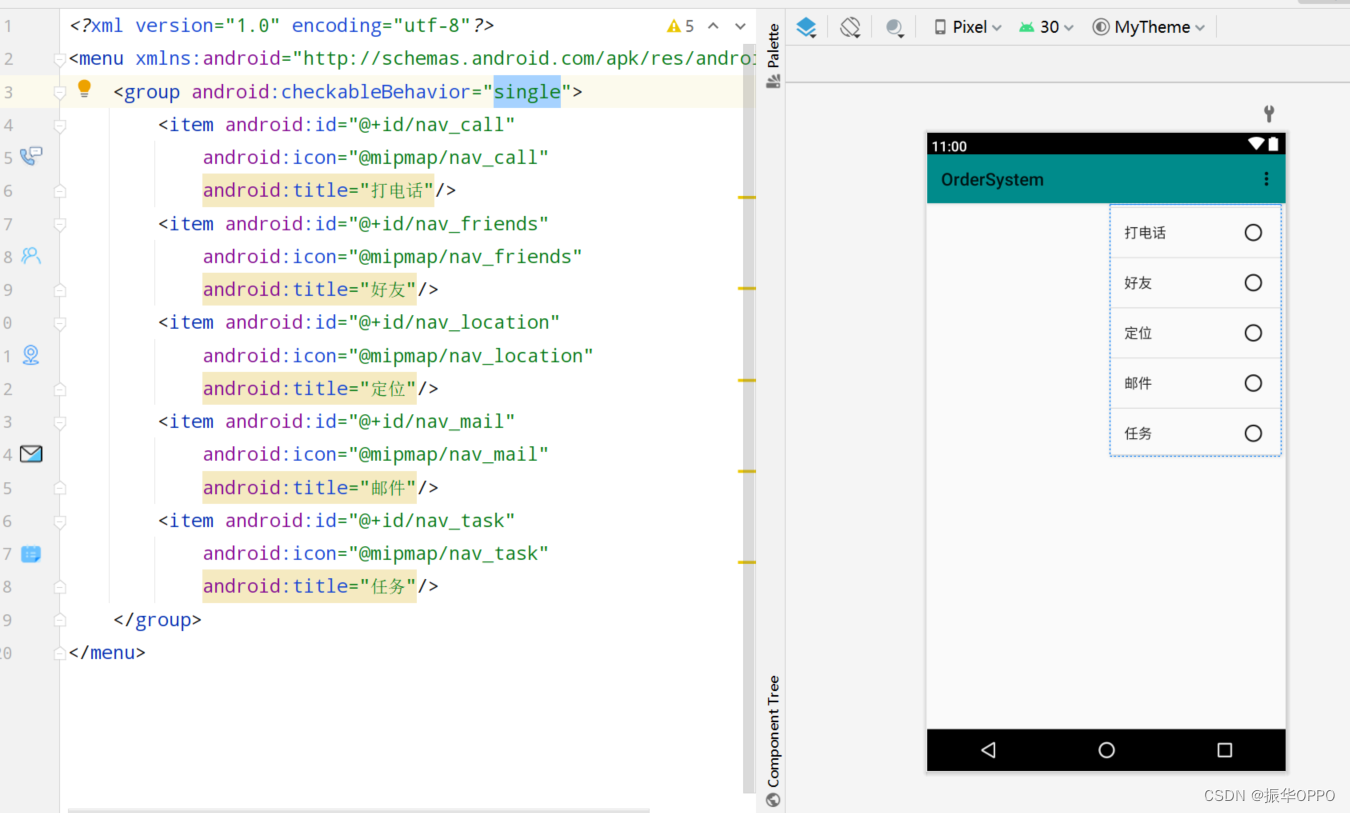Click the "@+id/nav_location" code text

tap(454, 322)
